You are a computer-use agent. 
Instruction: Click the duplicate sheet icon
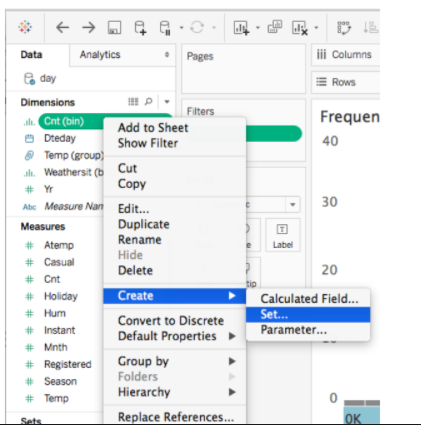(x=275, y=27)
